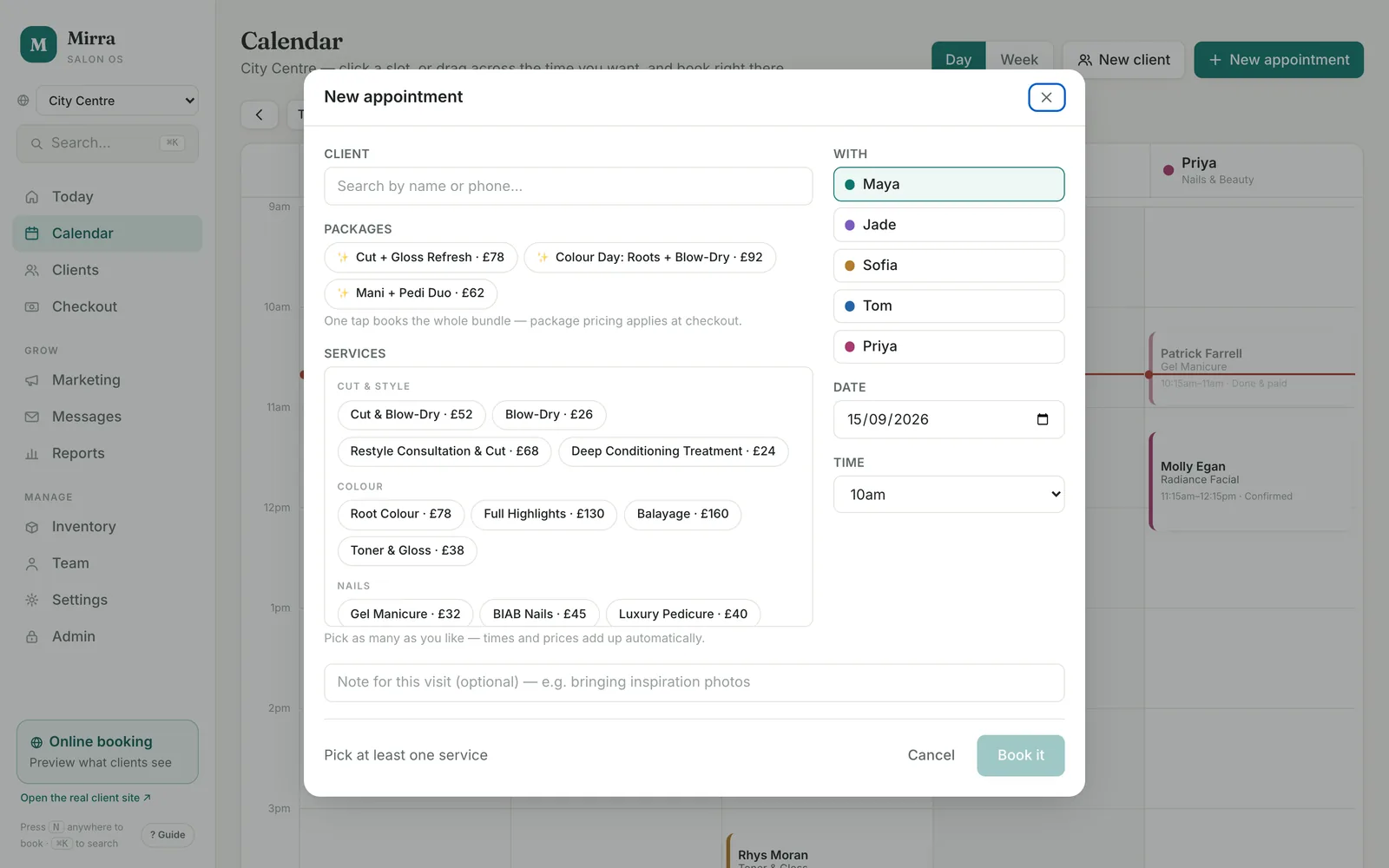Select Priya as stylist
The height and width of the screenshot is (868, 1389).
point(949,346)
